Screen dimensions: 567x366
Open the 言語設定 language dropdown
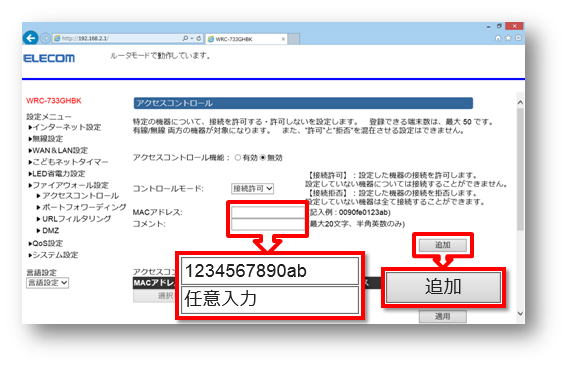[47, 282]
